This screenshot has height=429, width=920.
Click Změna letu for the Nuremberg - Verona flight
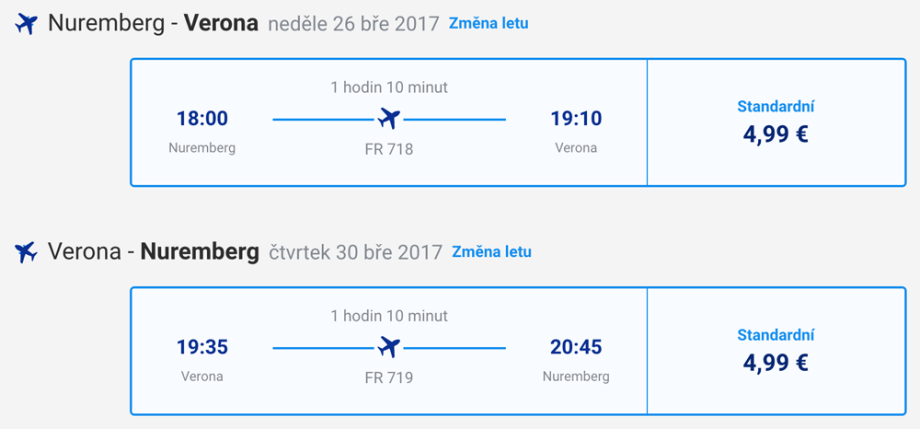(489, 22)
